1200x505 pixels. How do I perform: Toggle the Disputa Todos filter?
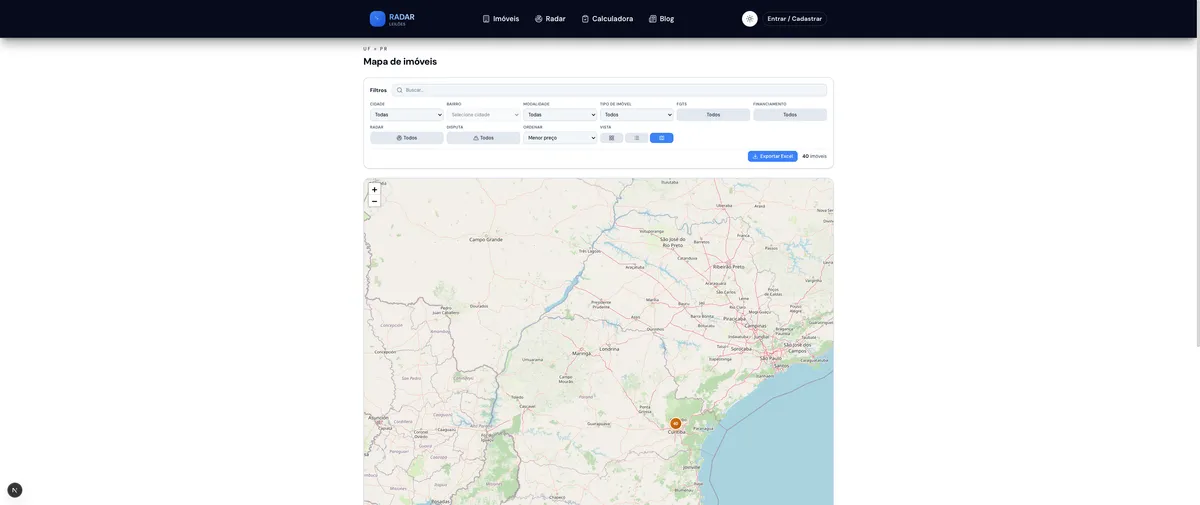click(x=483, y=138)
